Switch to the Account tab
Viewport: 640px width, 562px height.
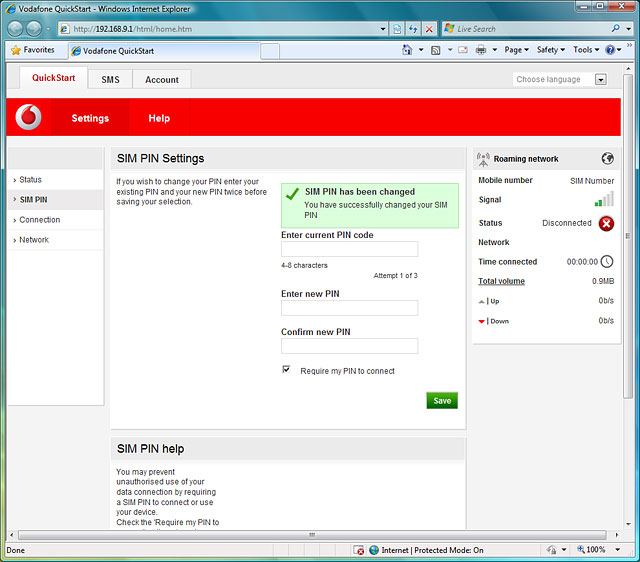pyautogui.click(x=162, y=80)
